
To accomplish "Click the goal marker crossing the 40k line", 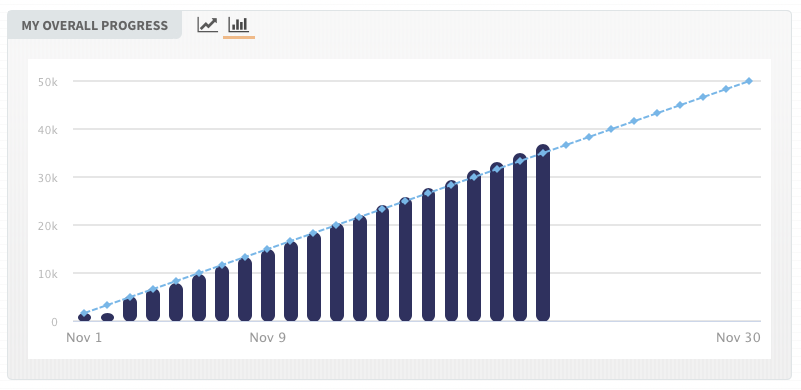I will (x=610, y=129).
